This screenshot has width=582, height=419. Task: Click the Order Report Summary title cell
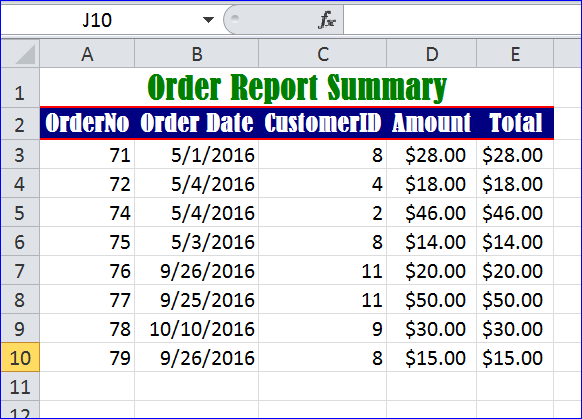pos(297,88)
